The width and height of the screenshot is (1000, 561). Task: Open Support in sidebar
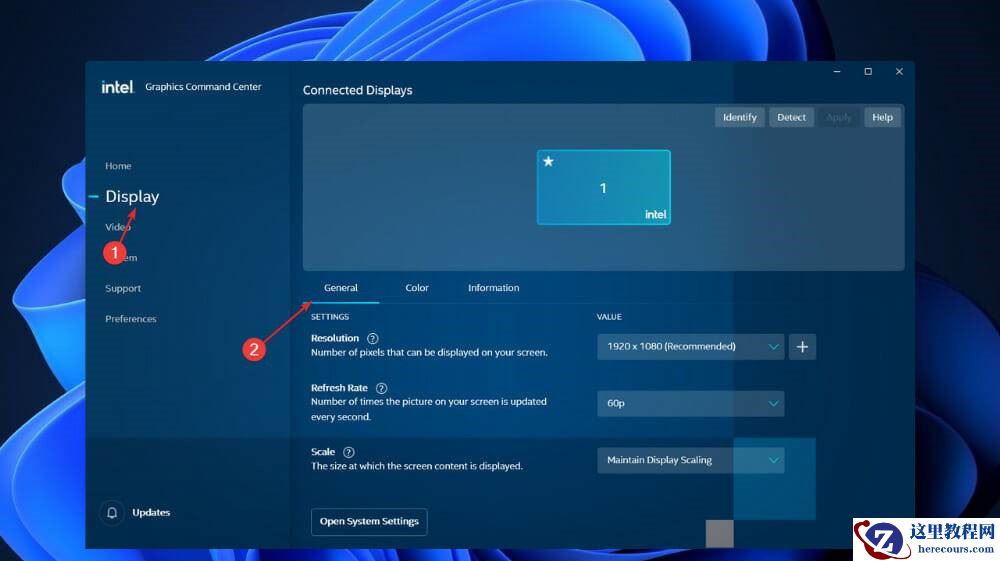[x=123, y=288]
